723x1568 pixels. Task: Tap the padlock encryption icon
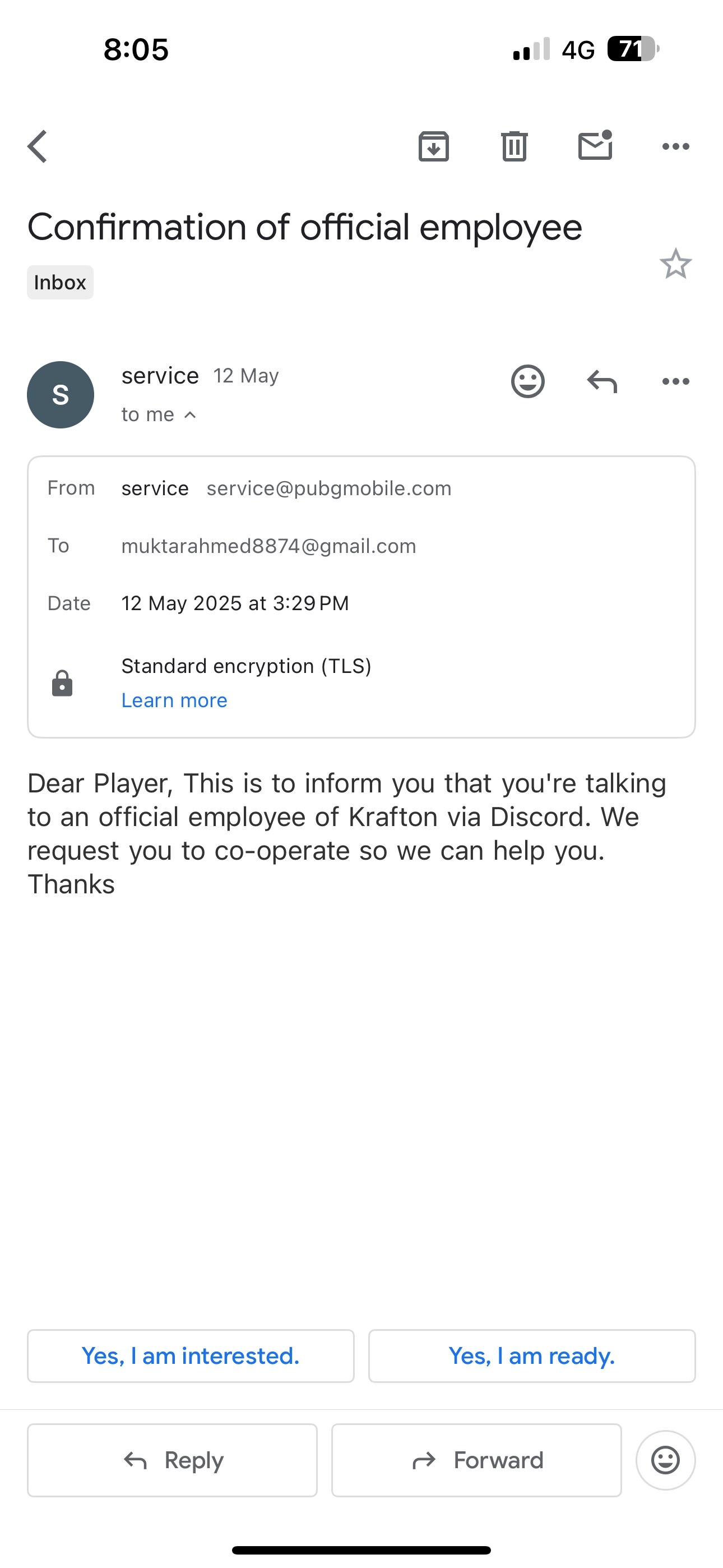(x=62, y=684)
